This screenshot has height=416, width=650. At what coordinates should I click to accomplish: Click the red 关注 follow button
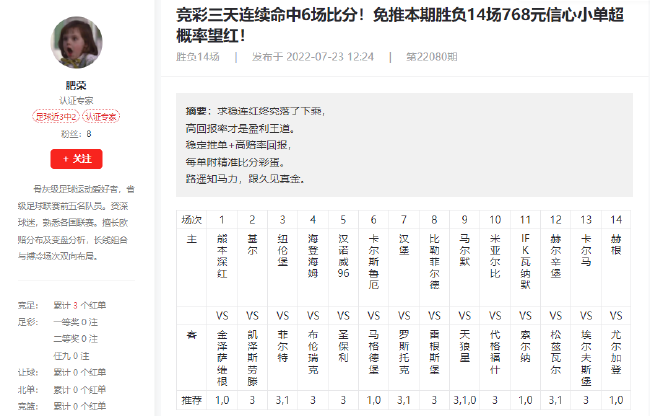(76, 159)
